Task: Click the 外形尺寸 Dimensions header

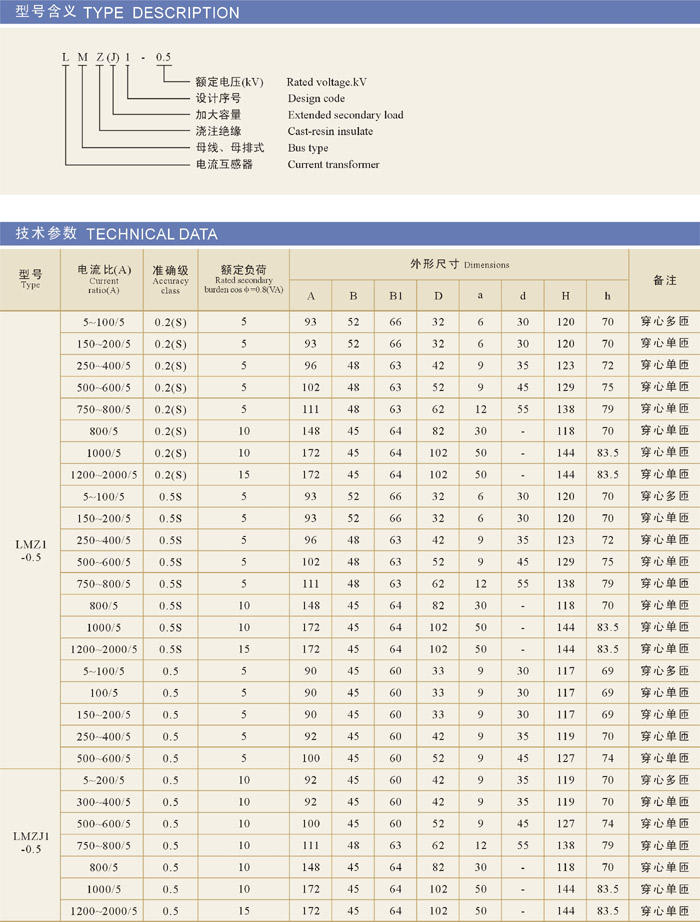Action: [x=459, y=265]
